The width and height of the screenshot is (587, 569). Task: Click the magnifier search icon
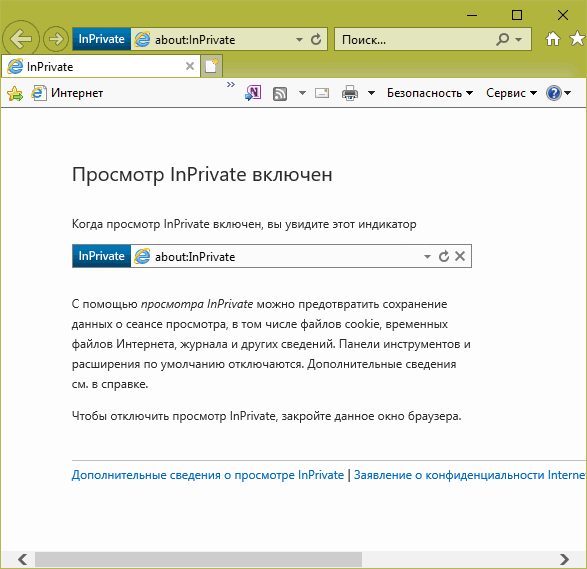[x=502, y=39]
